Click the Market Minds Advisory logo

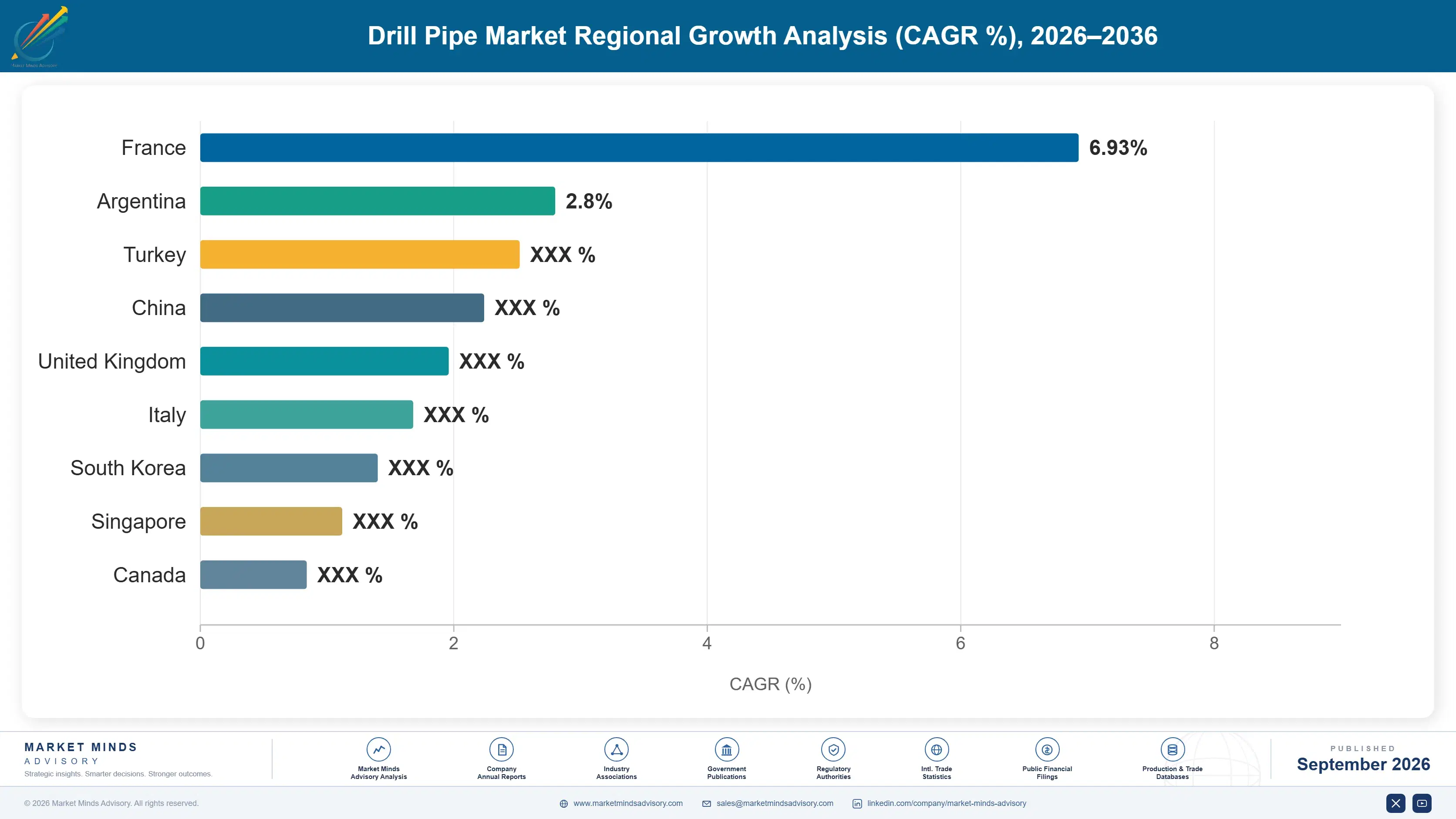(x=39, y=37)
